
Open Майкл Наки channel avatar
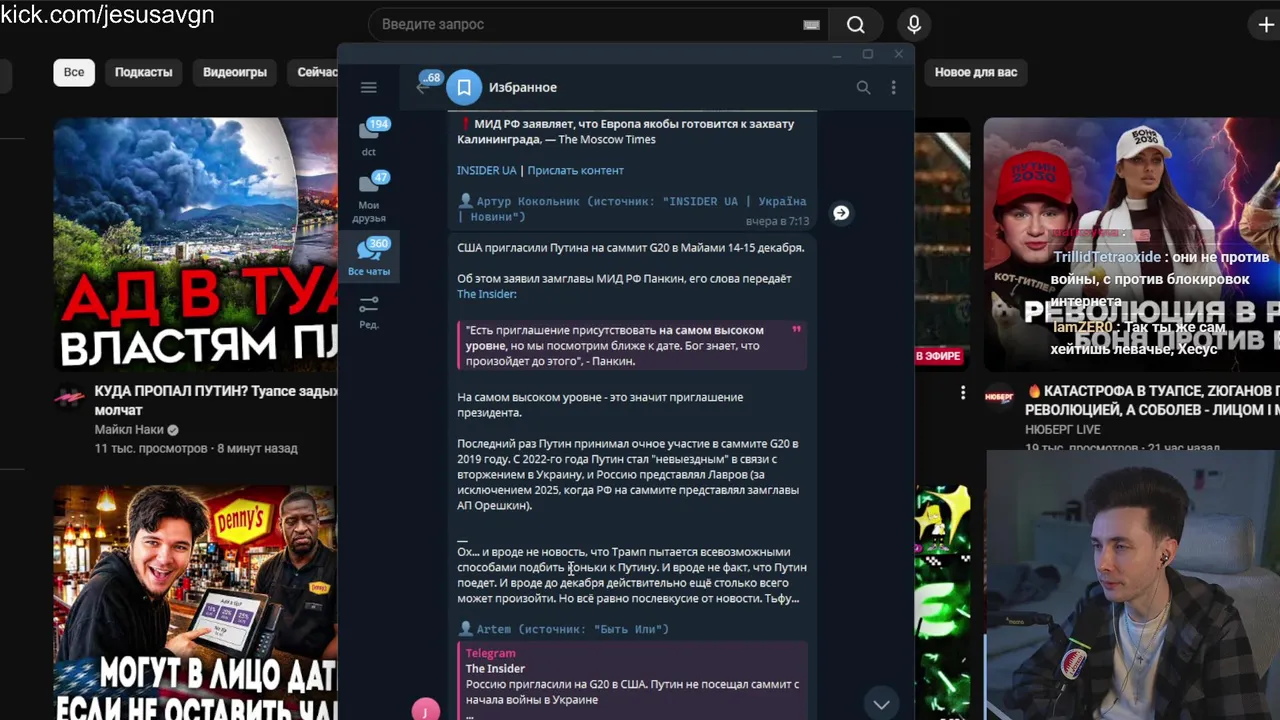click(70, 397)
